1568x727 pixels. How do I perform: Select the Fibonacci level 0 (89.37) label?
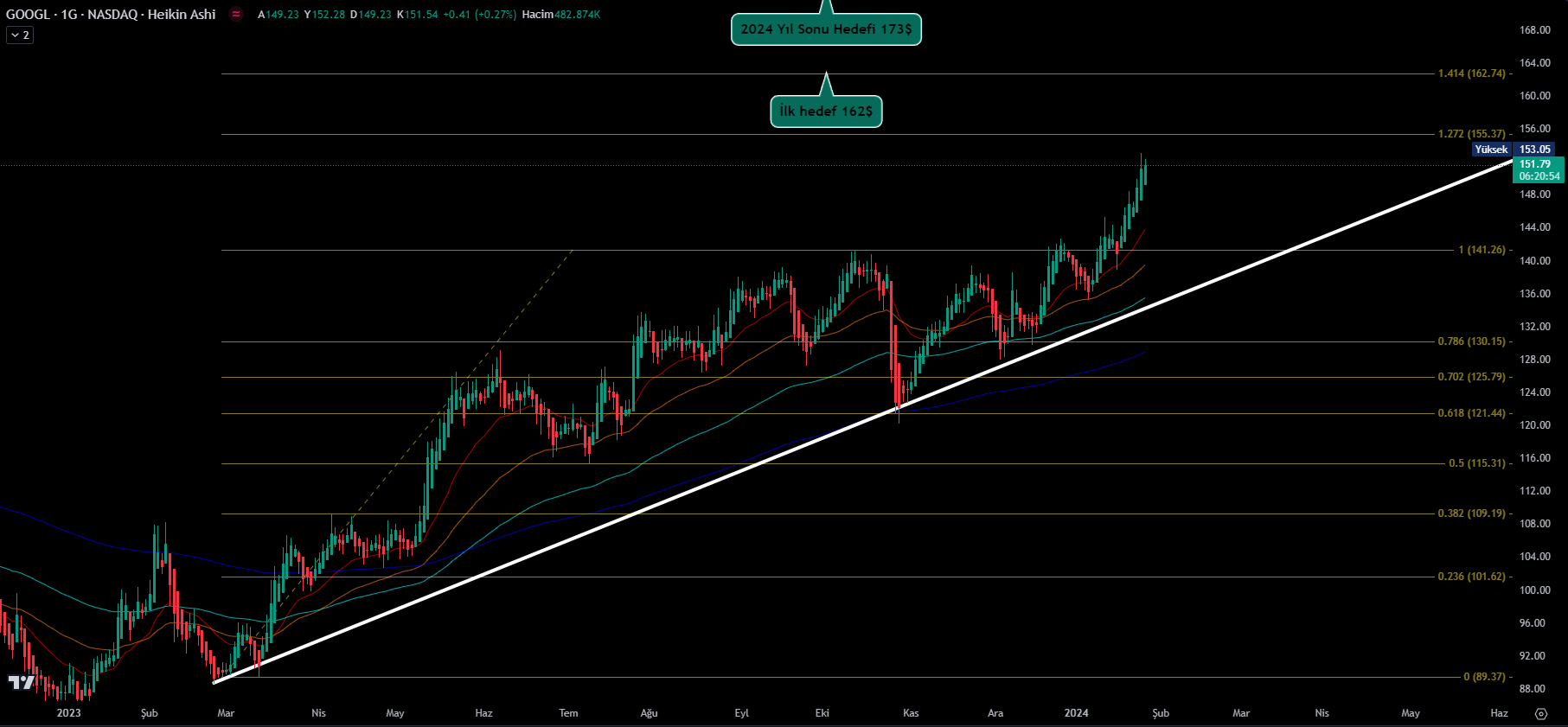(1485, 677)
